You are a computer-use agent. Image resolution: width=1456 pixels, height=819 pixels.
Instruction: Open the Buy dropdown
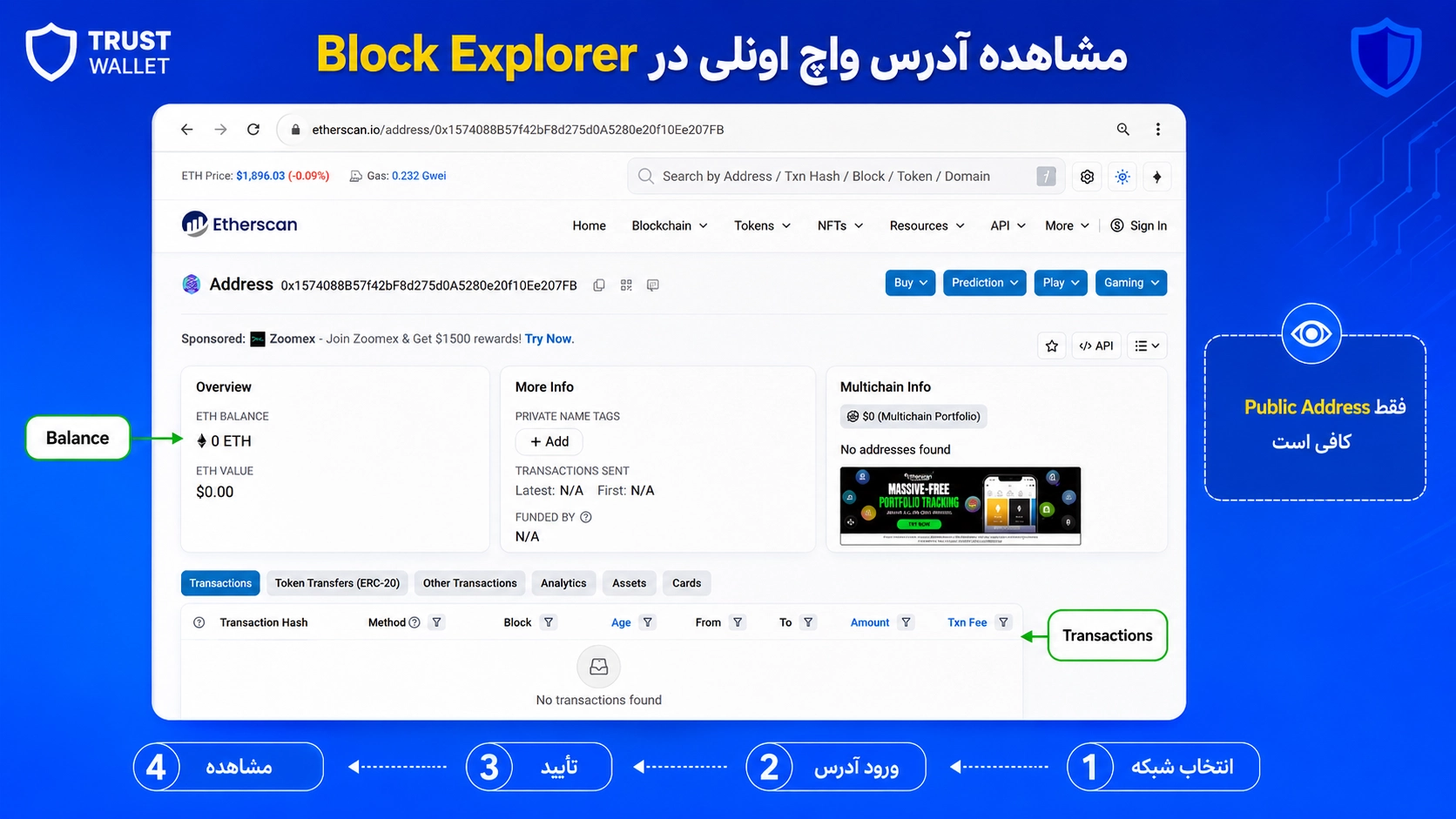[911, 283]
